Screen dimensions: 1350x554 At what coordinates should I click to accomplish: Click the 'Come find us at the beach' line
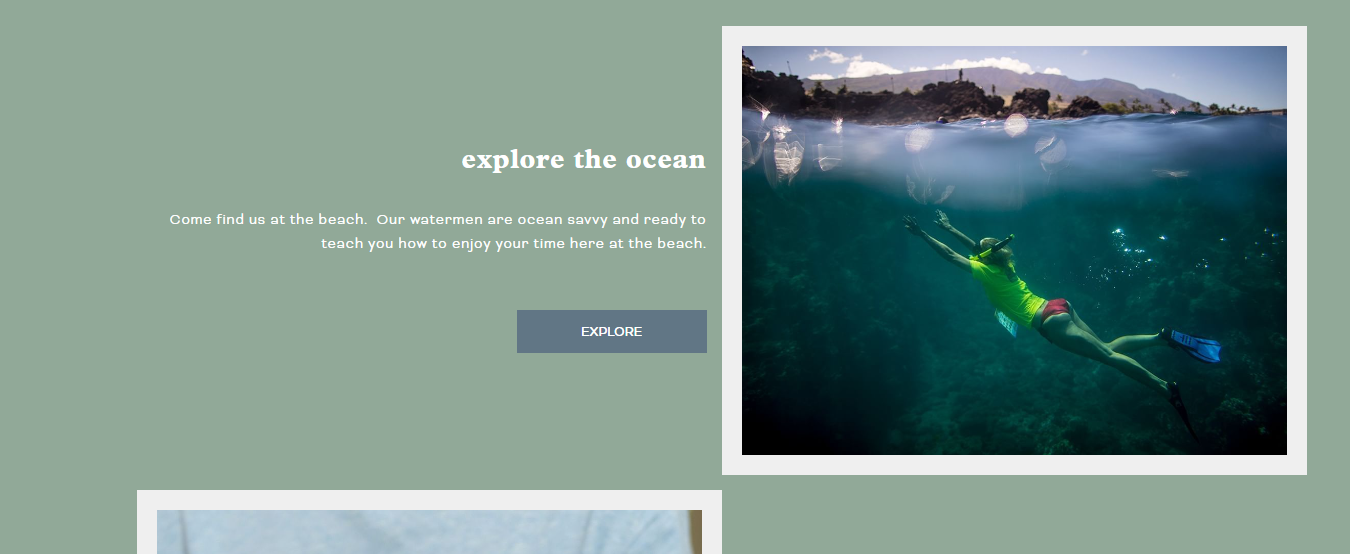coord(438,219)
